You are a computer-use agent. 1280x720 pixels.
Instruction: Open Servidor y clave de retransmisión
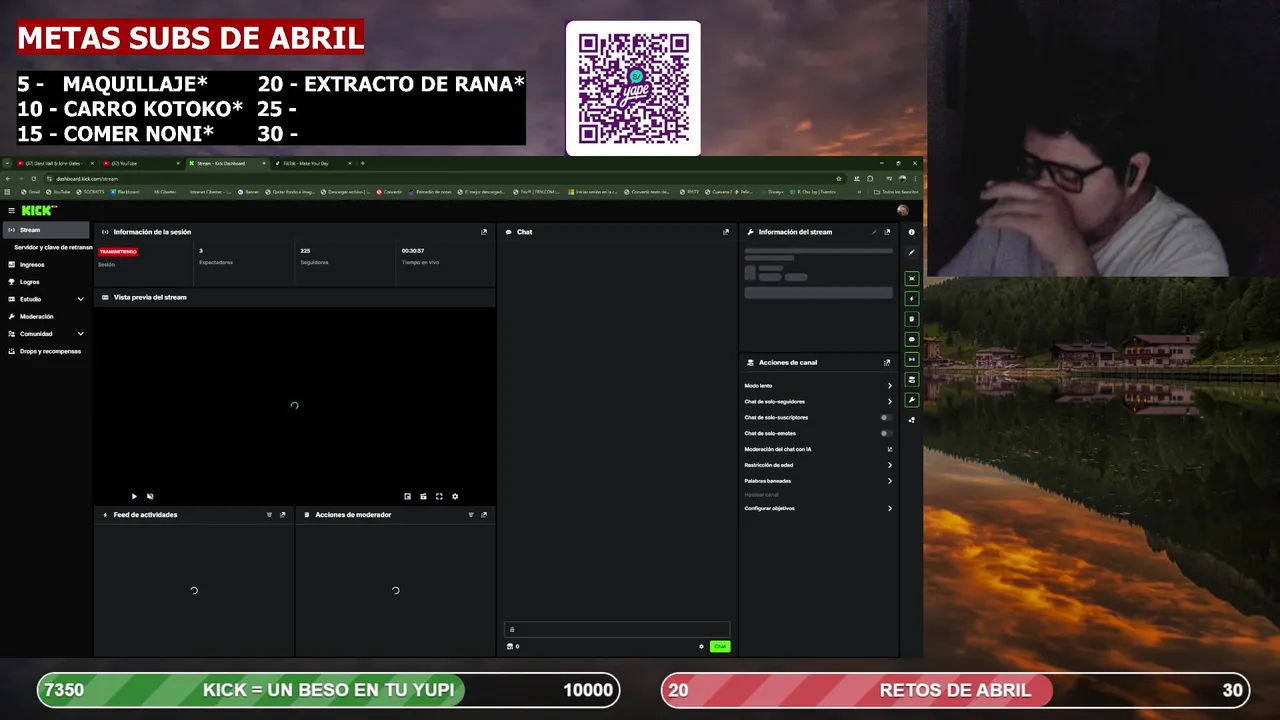coord(52,247)
